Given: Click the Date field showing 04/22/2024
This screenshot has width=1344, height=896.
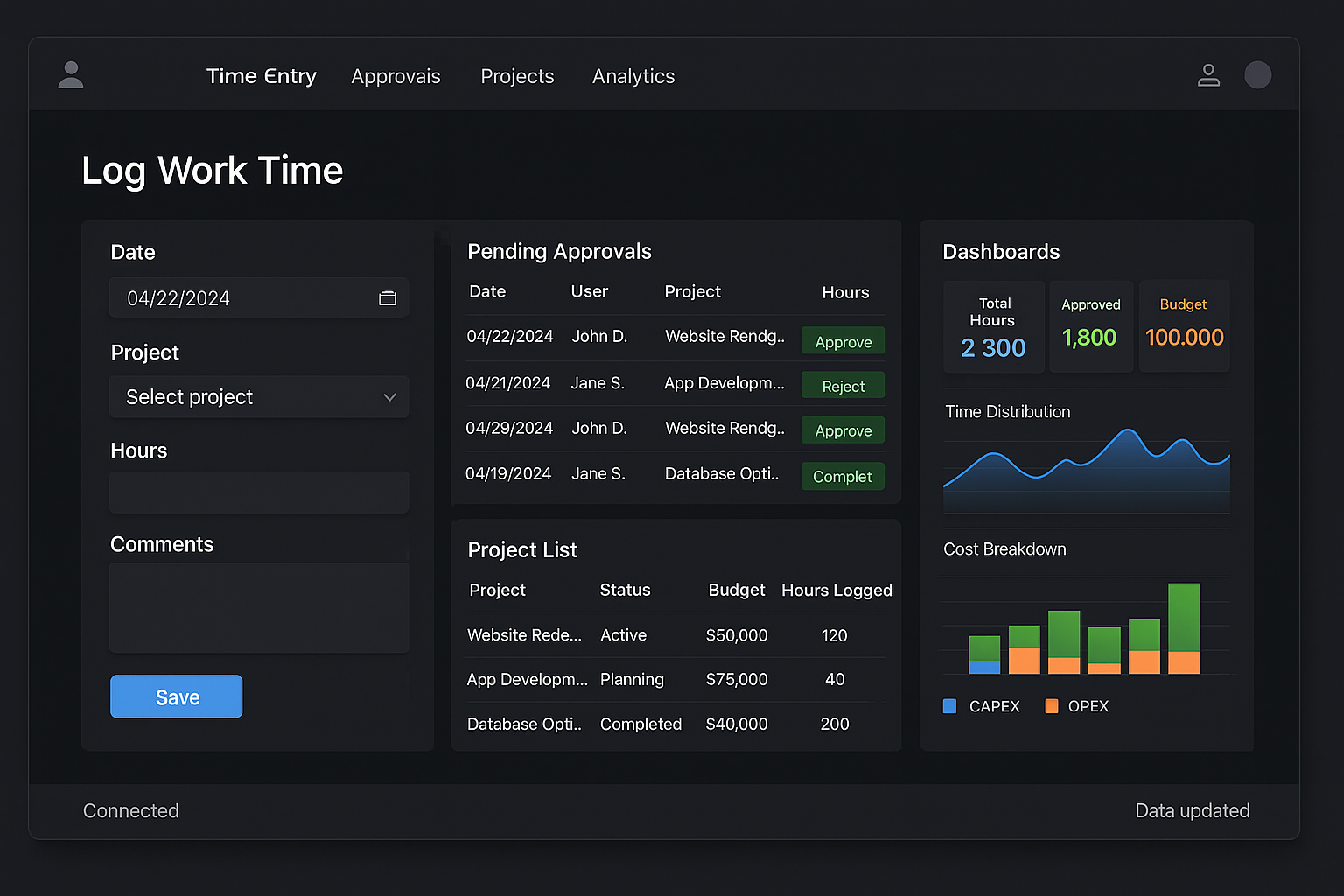Looking at the screenshot, I should pos(245,298).
